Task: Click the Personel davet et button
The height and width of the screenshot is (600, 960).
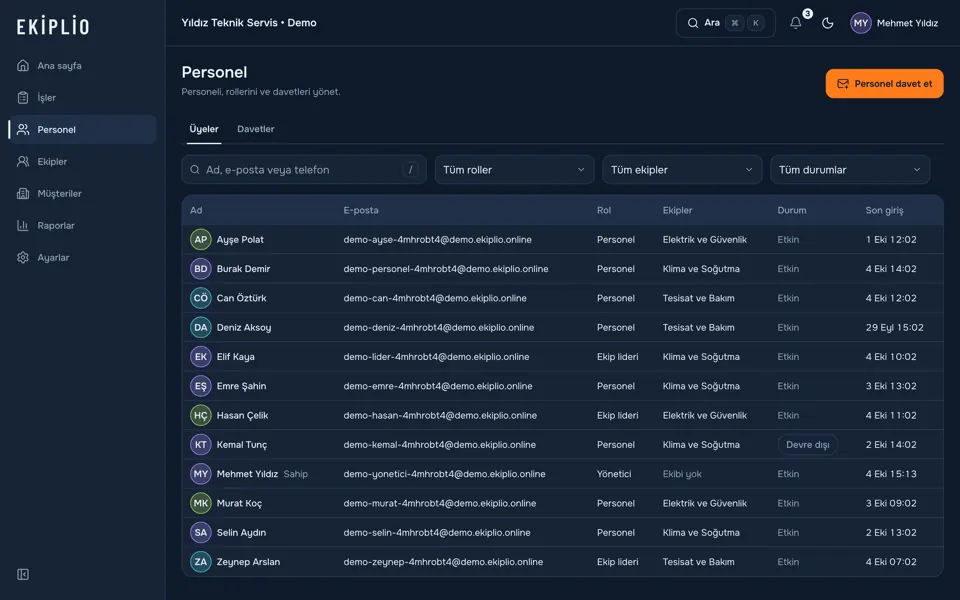Action: 884,84
